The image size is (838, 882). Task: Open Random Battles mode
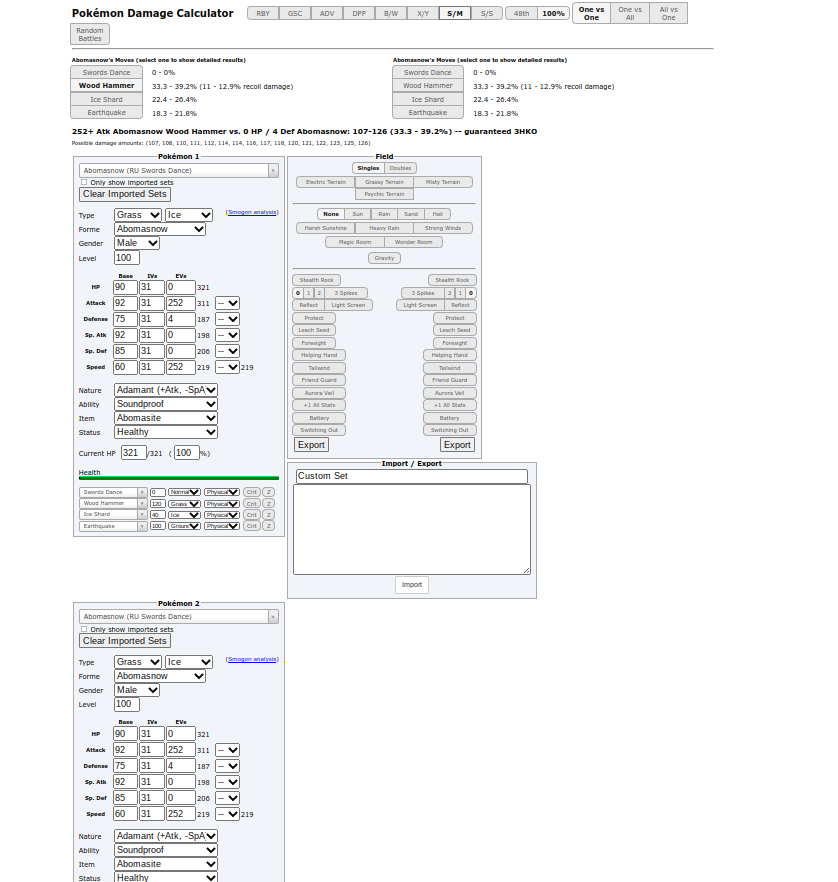90,34
